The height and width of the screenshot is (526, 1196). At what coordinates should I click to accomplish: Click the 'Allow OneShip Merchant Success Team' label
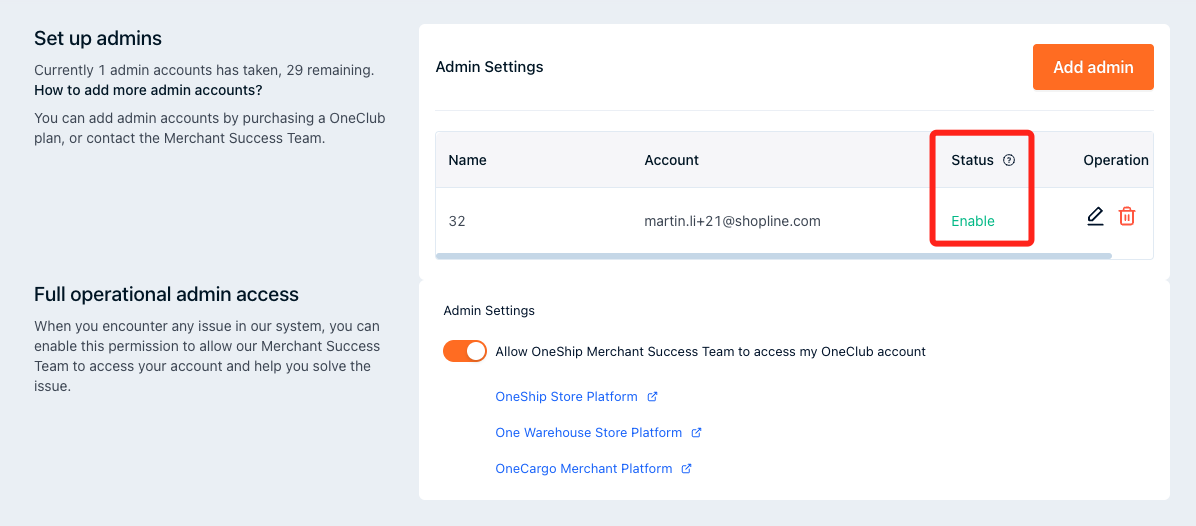click(710, 352)
